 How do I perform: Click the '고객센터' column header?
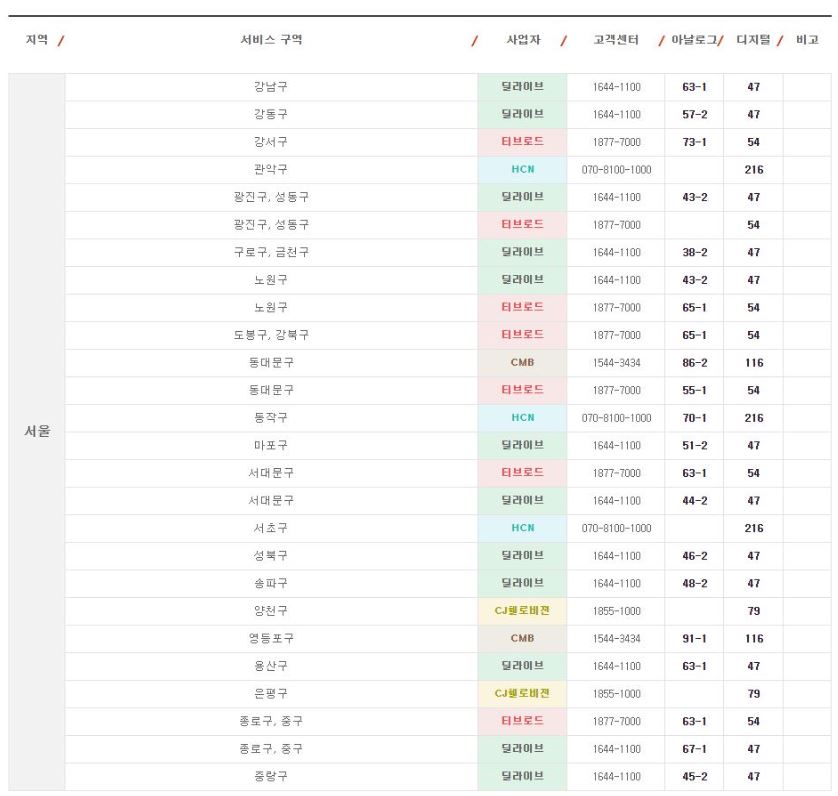(616, 40)
